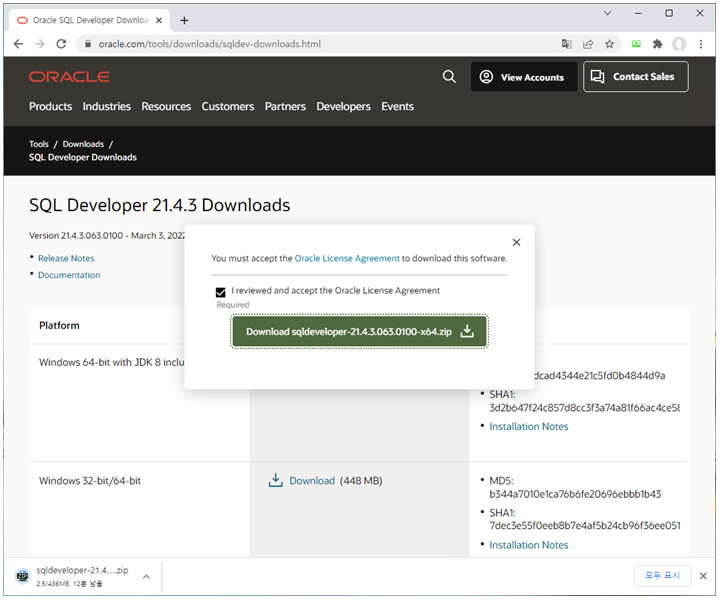Click the View Accounts button

(x=524, y=77)
